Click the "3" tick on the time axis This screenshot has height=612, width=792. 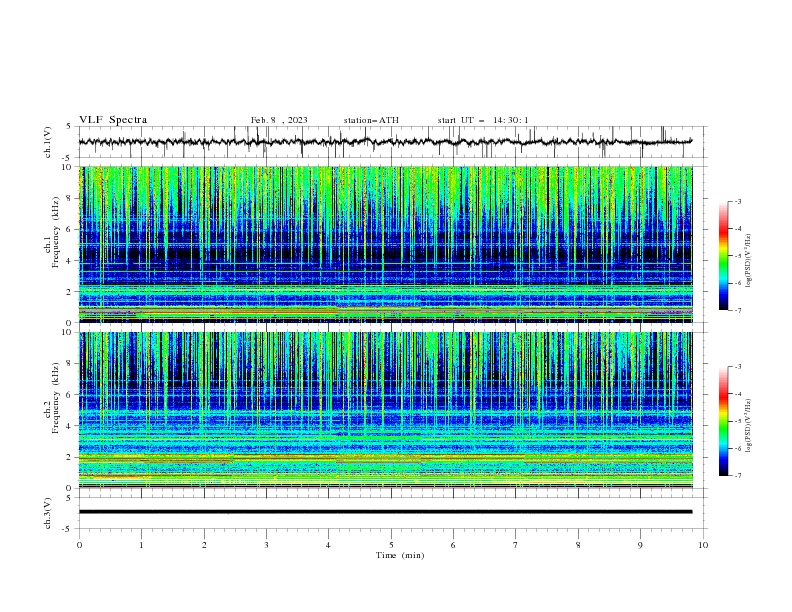(266, 545)
